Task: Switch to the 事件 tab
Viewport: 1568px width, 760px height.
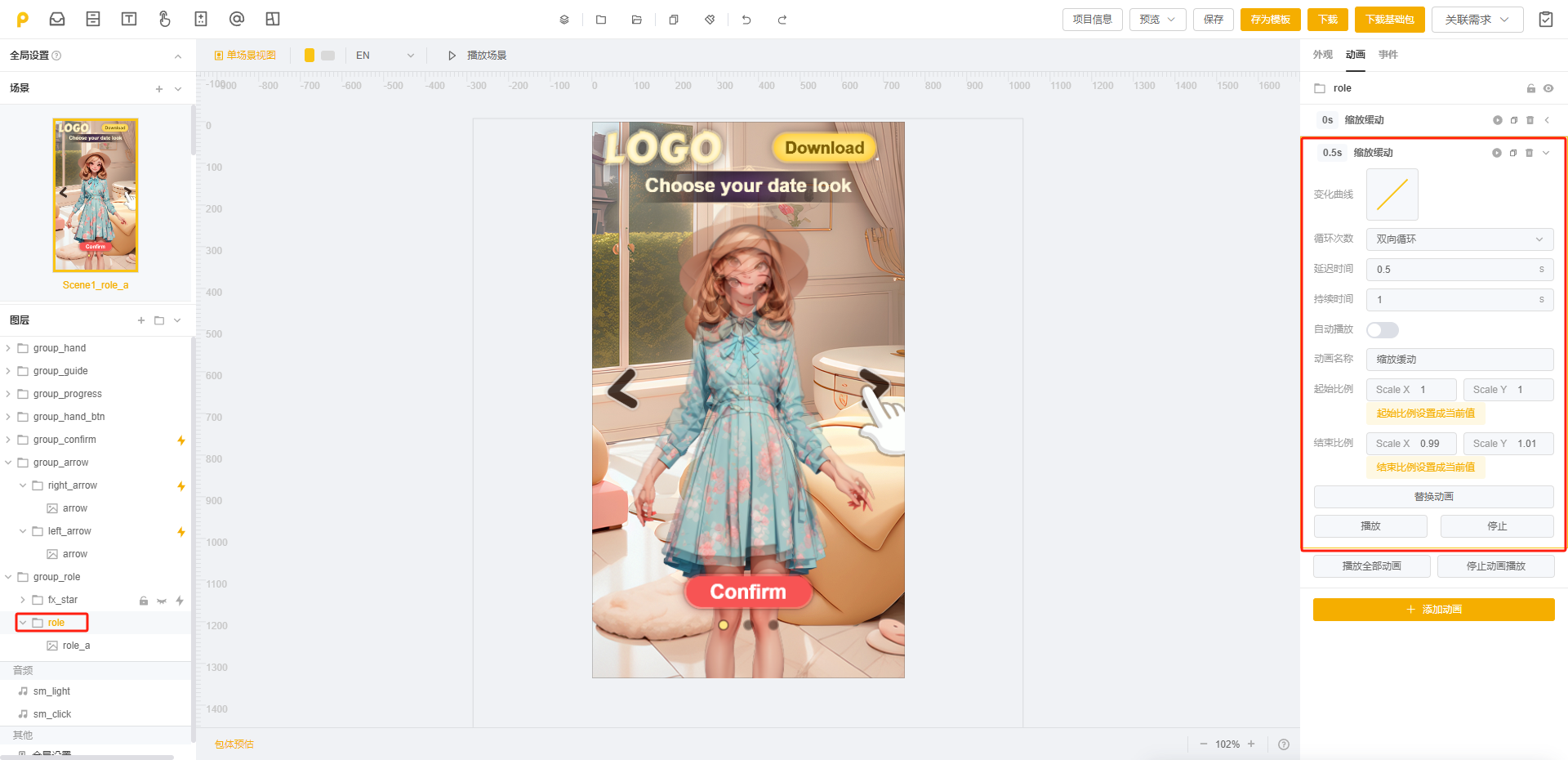Action: (1388, 55)
